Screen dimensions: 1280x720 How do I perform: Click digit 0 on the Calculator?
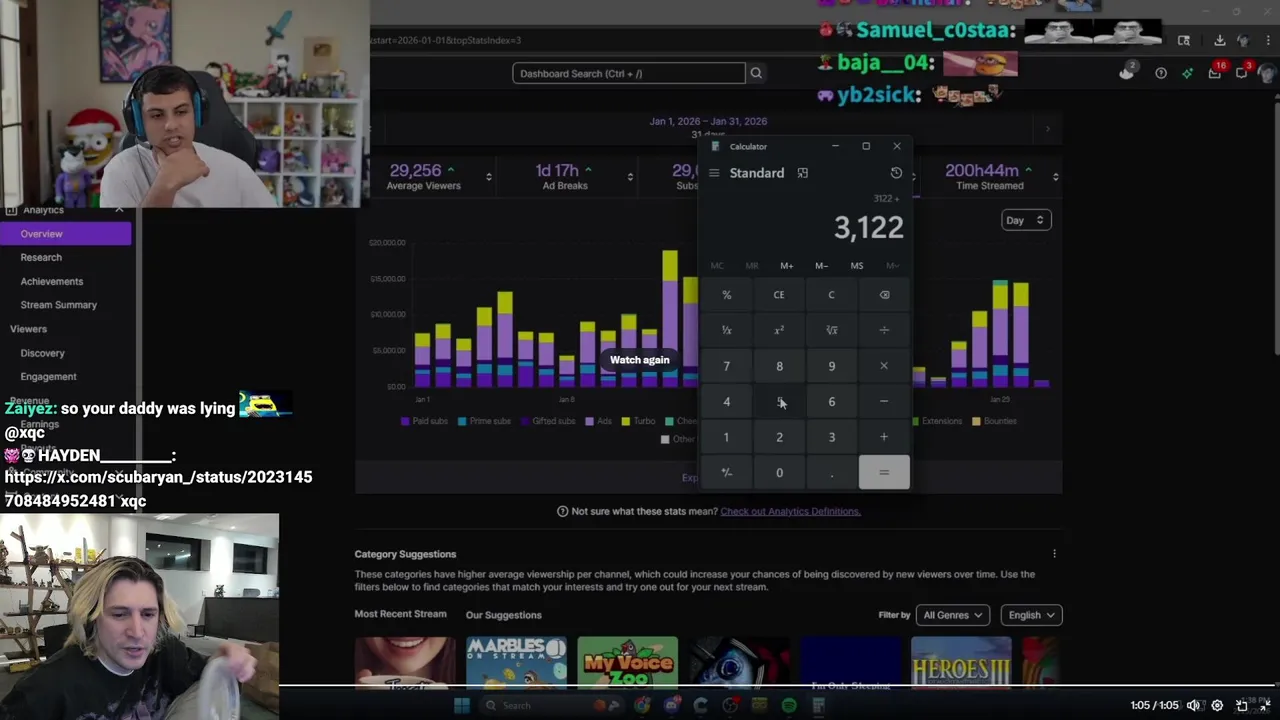tap(779, 473)
